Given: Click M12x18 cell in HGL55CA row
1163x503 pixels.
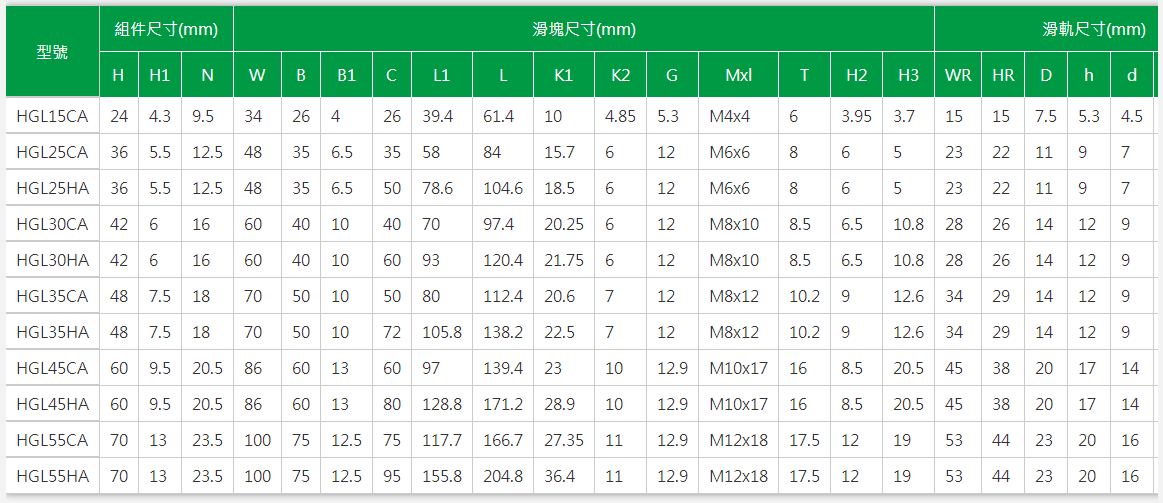Looking at the screenshot, I should [x=738, y=440].
